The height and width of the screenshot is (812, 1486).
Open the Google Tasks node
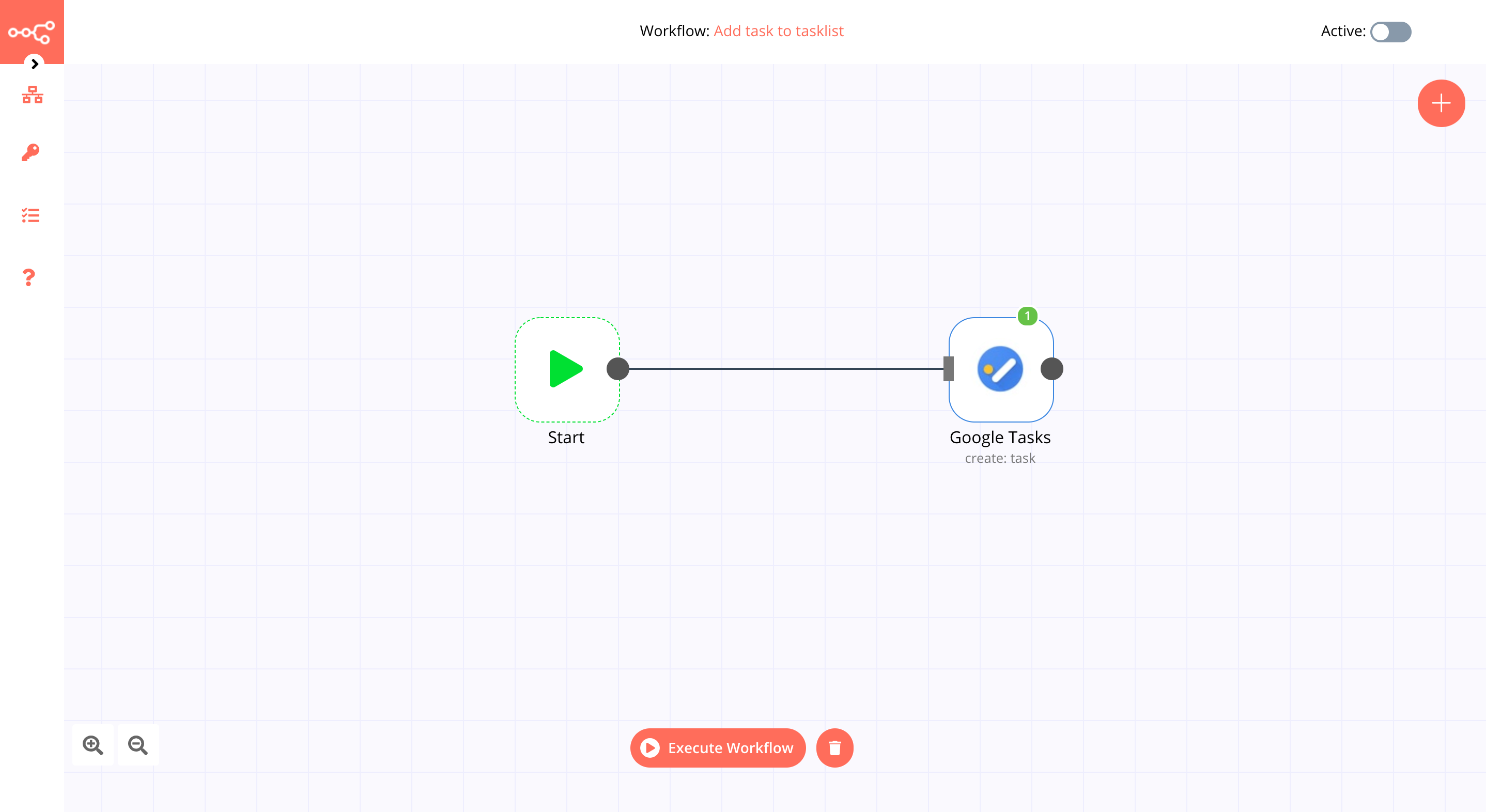(1001, 368)
